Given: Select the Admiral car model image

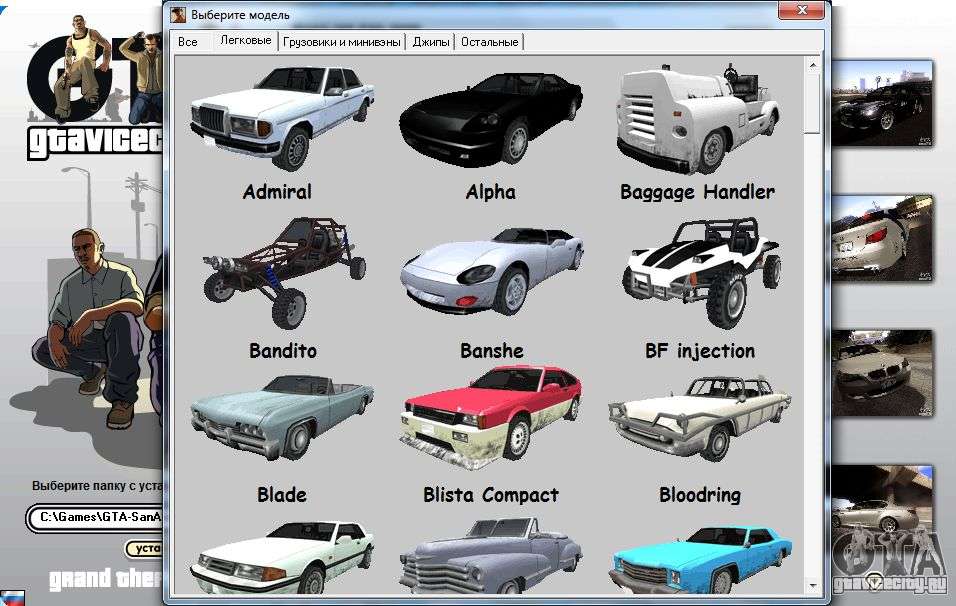Looking at the screenshot, I should 282,118.
